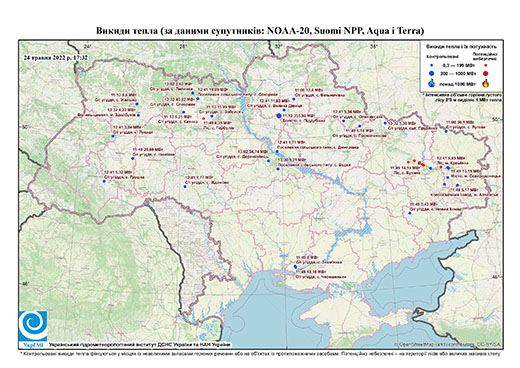520x368 pixels.
Task: Click the legend header Потенційно небезпечні
Action: tap(485, 56)
